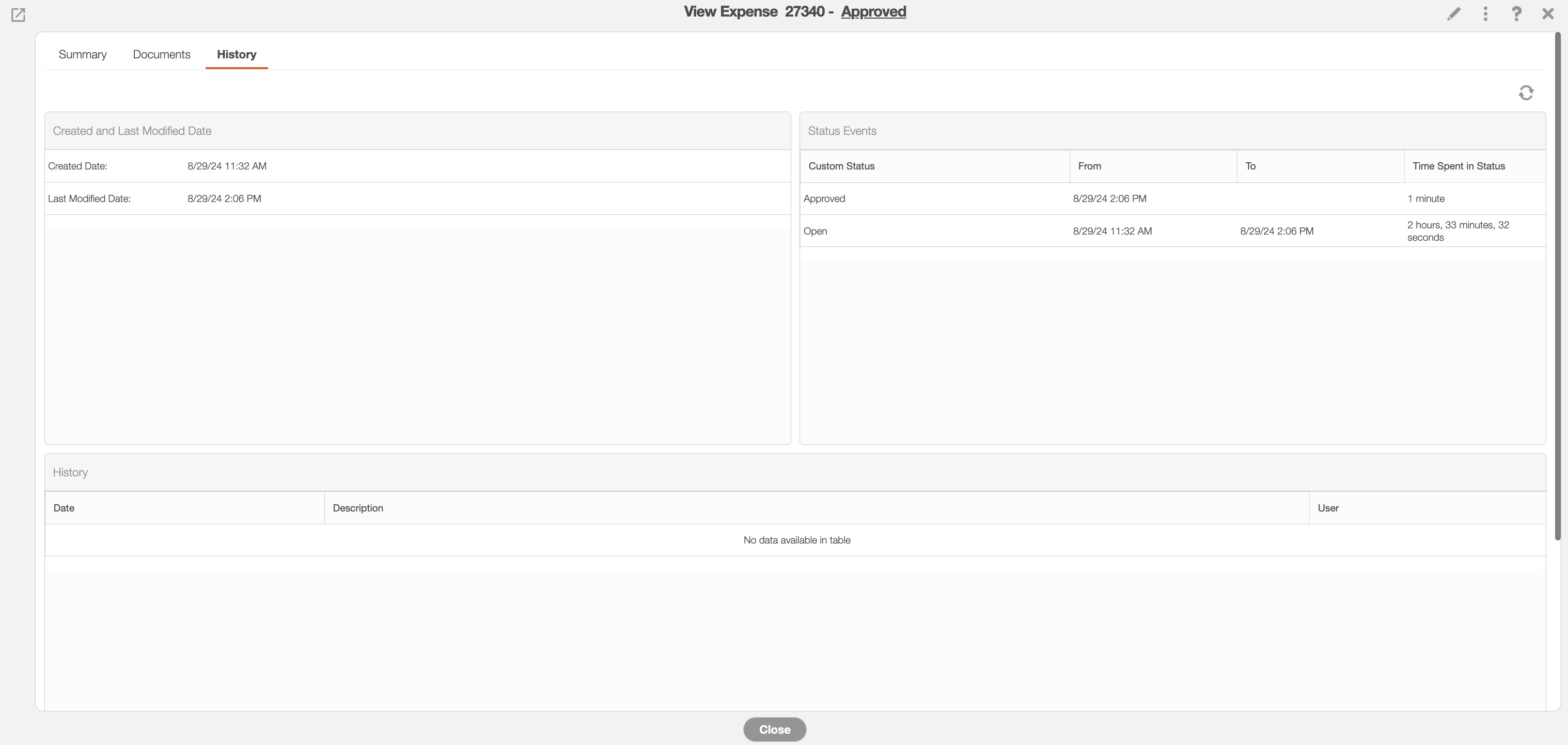Sort by Time Spent in Status column
Screen dimensions: 1568x745
1458,166
